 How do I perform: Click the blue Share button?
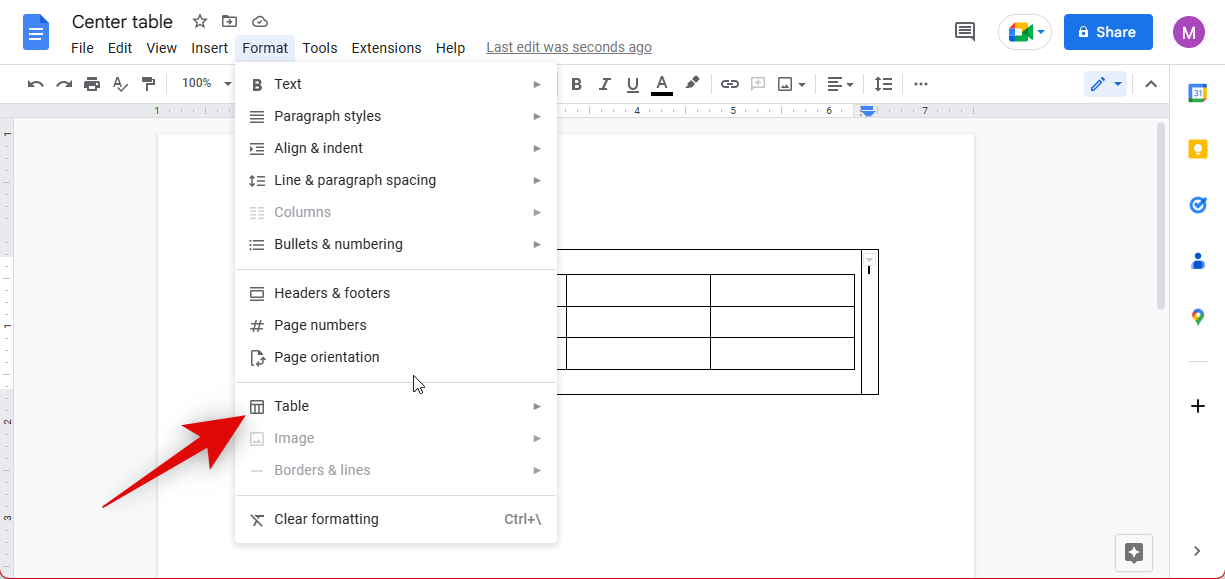1107,32
